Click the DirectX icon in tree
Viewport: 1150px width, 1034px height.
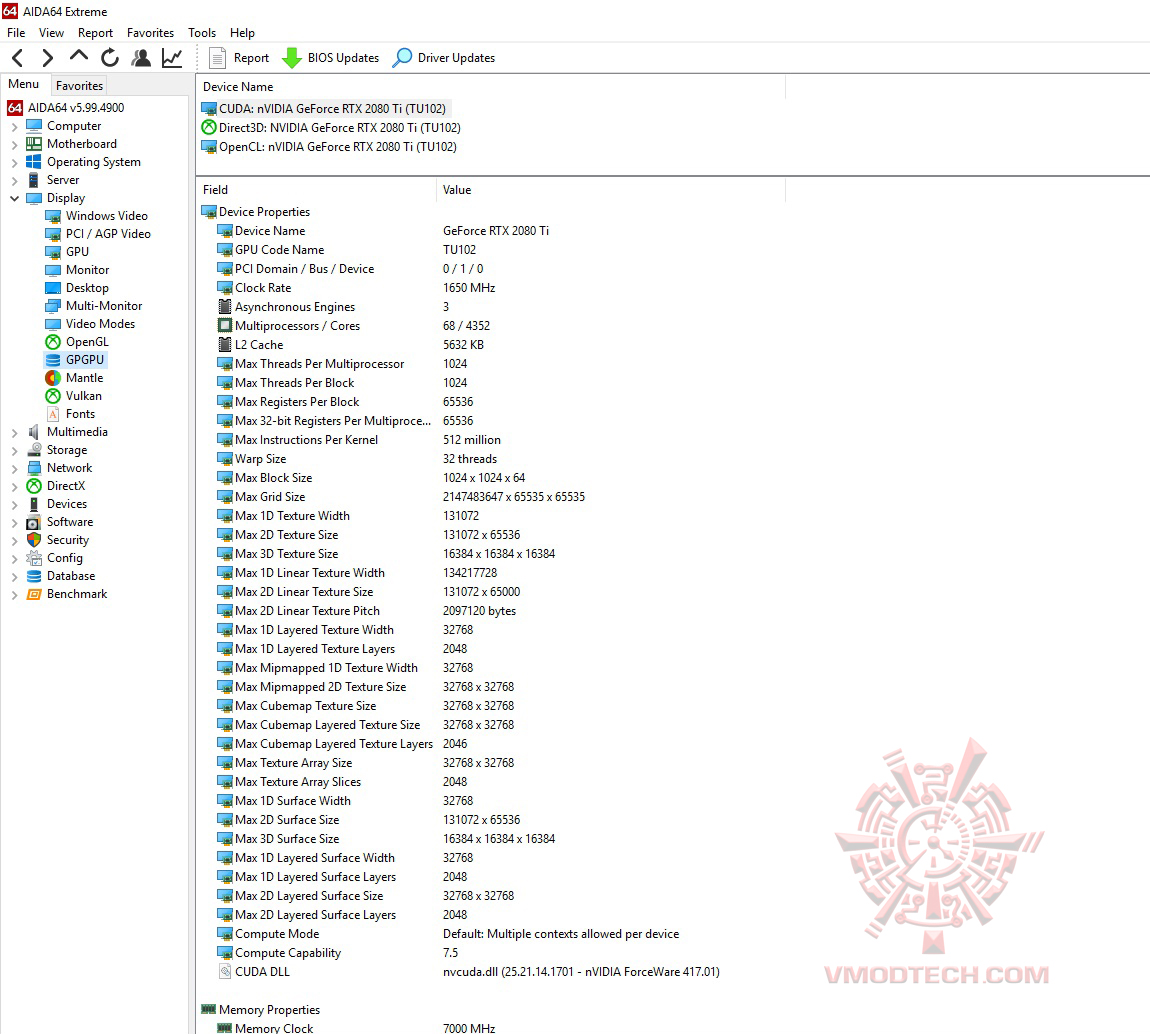pyautogui.click(x=34, y=486)
